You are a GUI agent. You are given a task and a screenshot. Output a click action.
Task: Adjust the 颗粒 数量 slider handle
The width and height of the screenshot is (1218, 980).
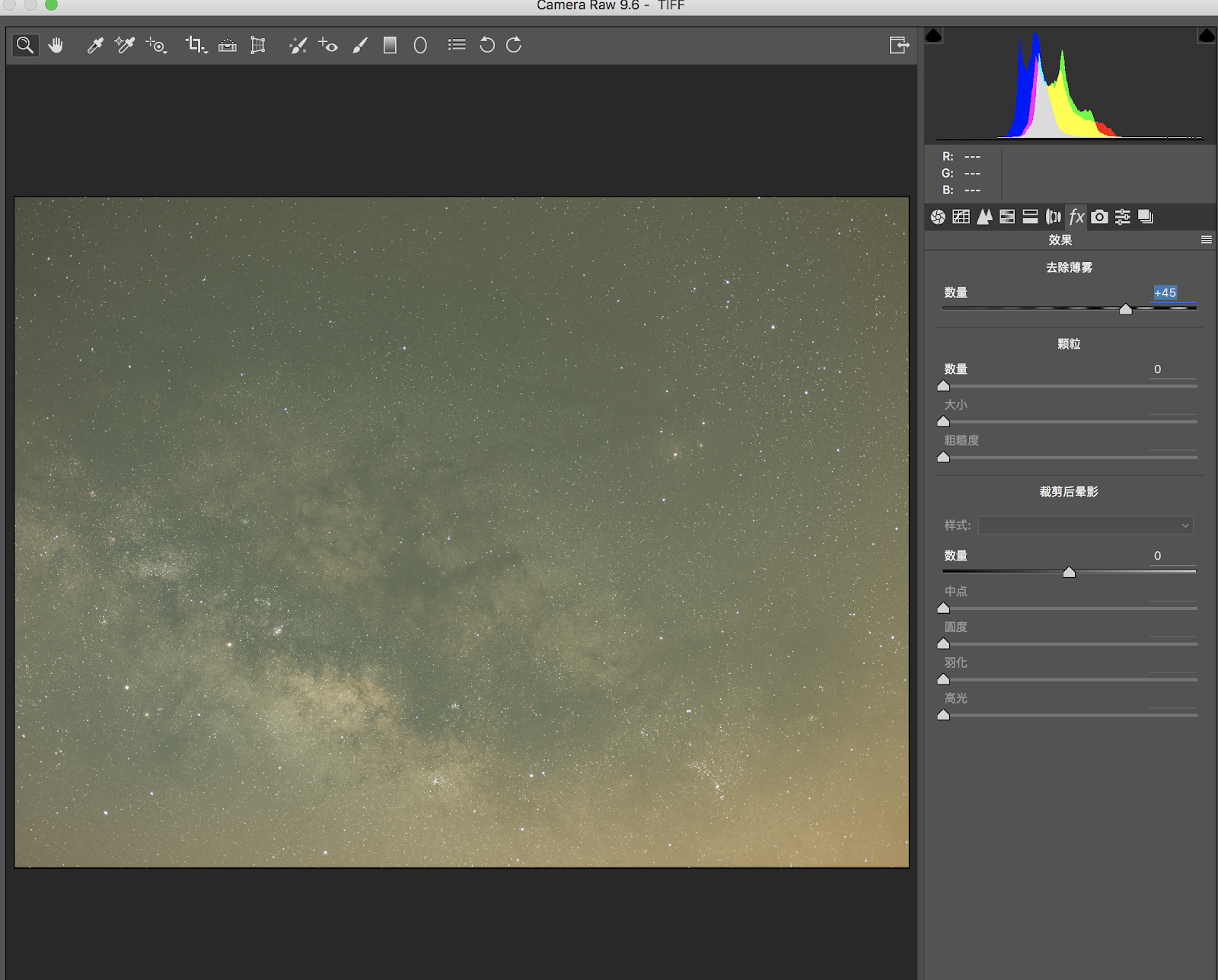(944, 386)
